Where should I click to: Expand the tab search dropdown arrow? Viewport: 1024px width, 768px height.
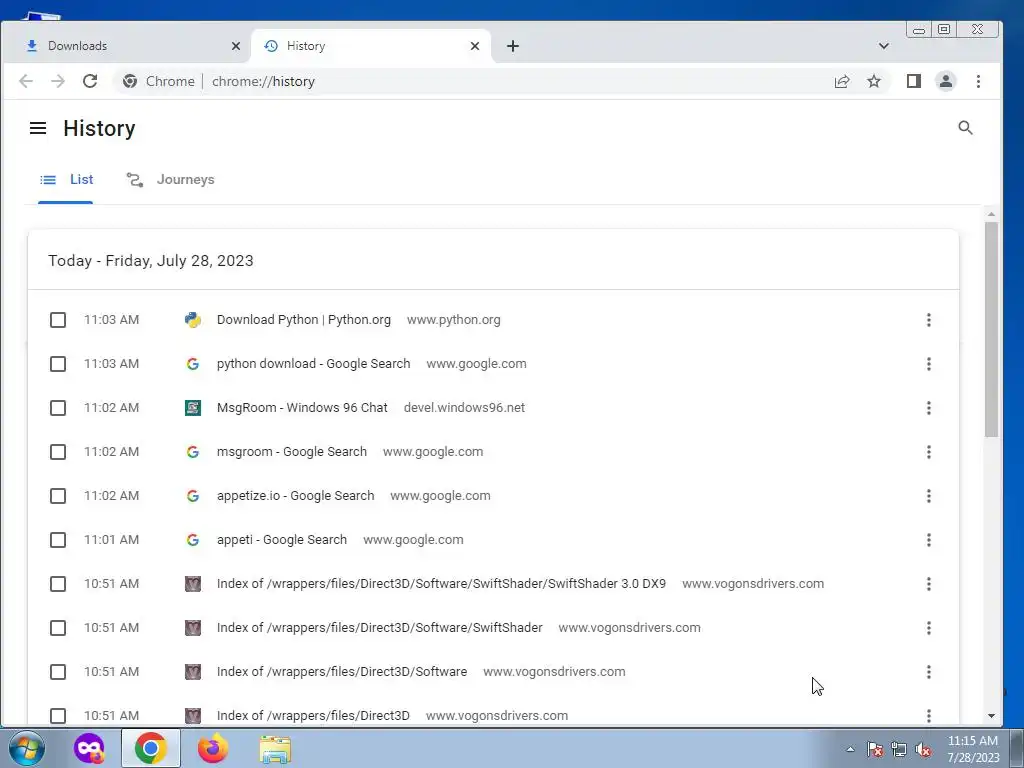[884, 46]
